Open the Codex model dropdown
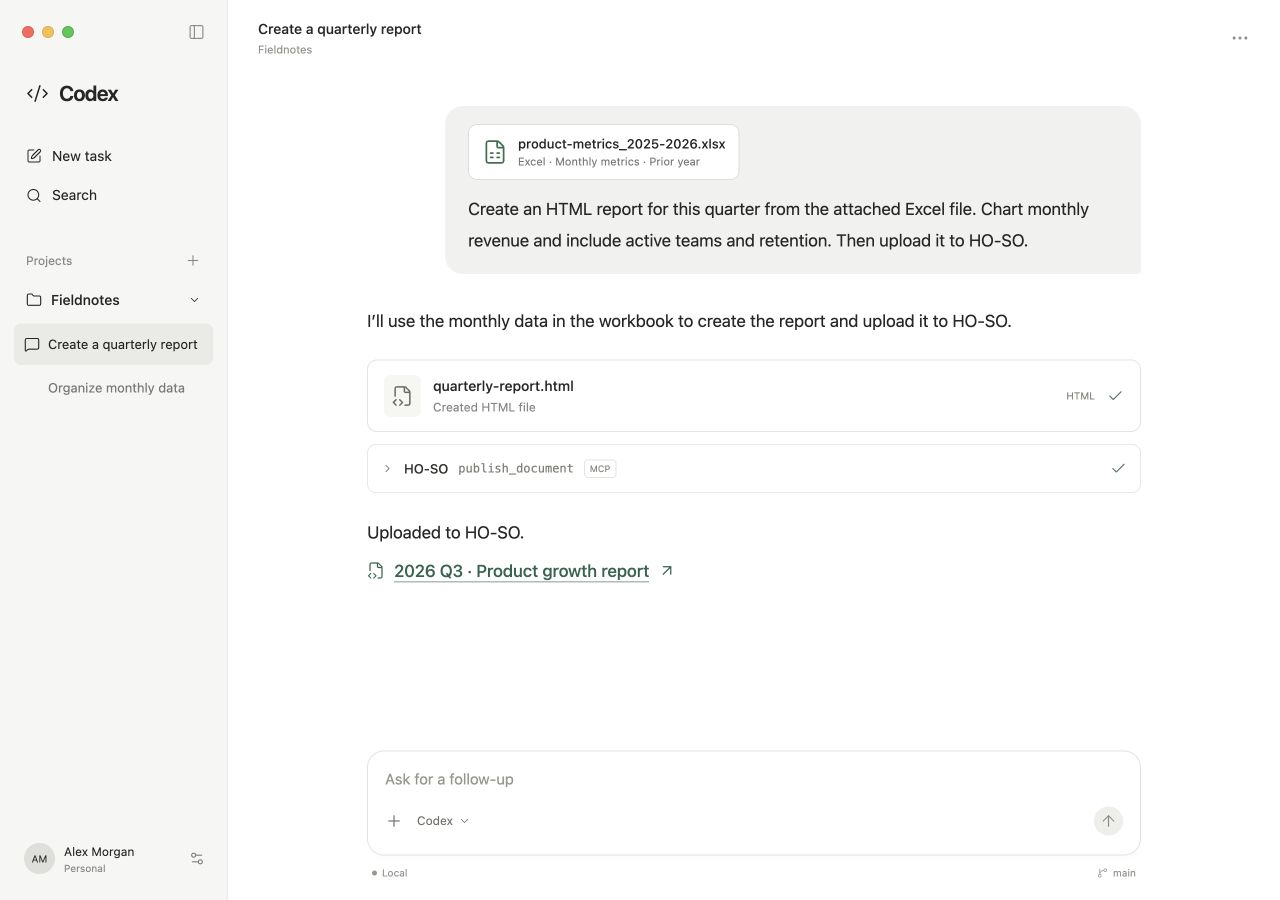Viewport: 1280px width, 900px height. [x=443, y=821]
